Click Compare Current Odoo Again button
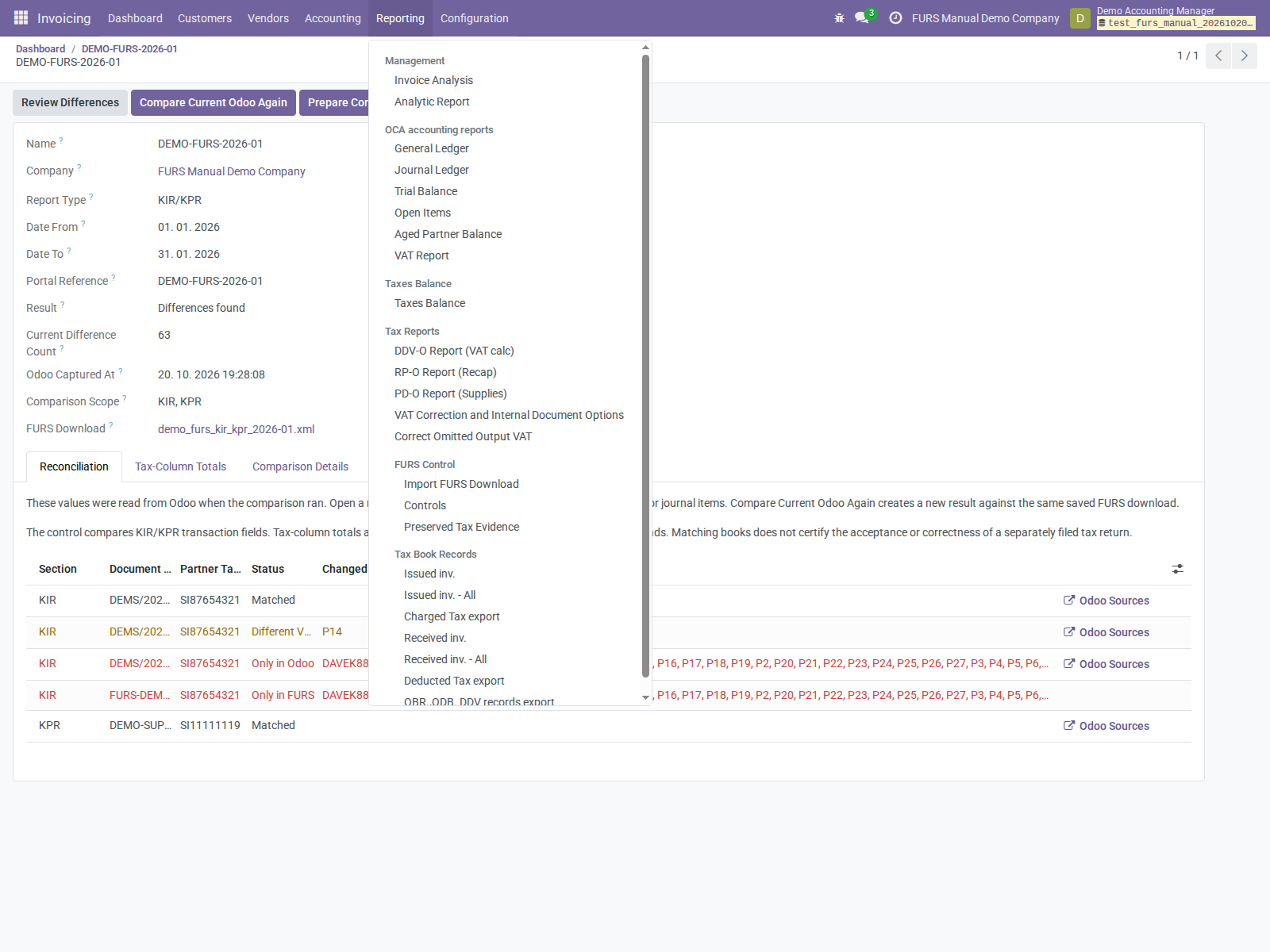Viewport: 1270px width, 952px height. tap(214, 102)
